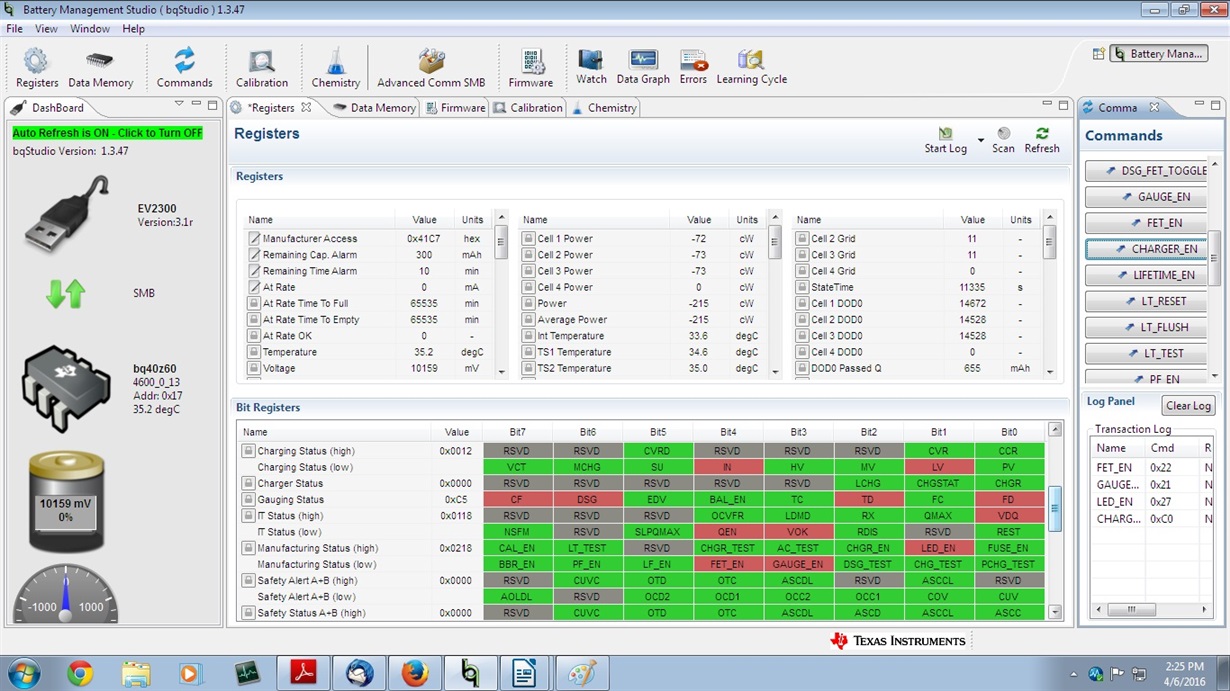This screenshot has width=1230, height=691.
Task: Toggle logging for Manufacturing Status row
Action: pyautogui.click(x=249, y=548)
